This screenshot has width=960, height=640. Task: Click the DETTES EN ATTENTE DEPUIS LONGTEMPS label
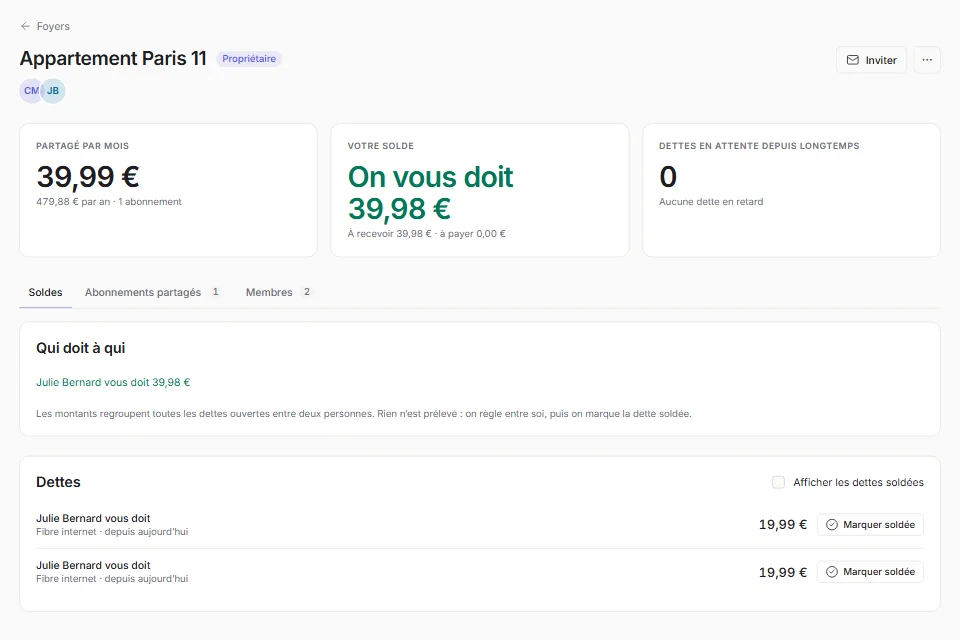(759, 146)
